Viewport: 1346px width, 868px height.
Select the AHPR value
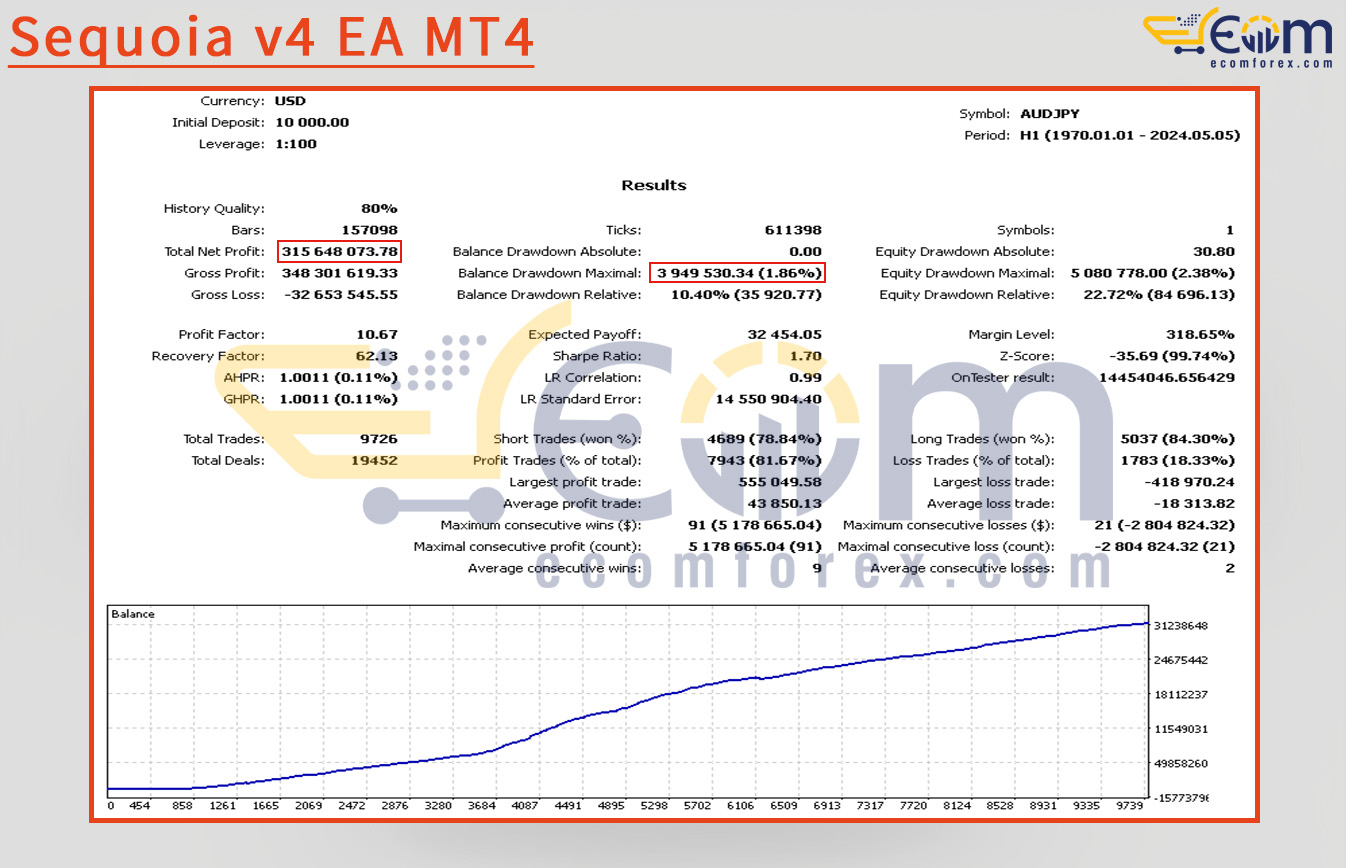pos(338,378)
